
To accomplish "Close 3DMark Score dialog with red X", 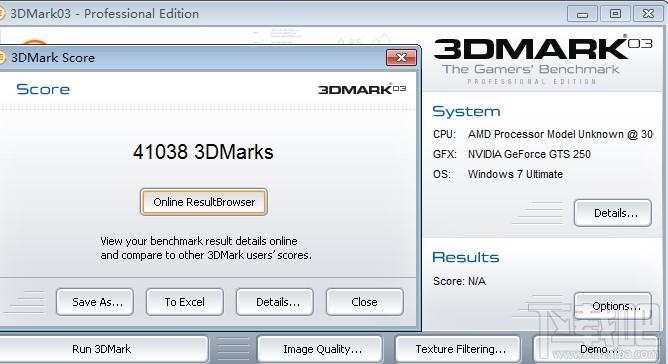I will [401, 58].
